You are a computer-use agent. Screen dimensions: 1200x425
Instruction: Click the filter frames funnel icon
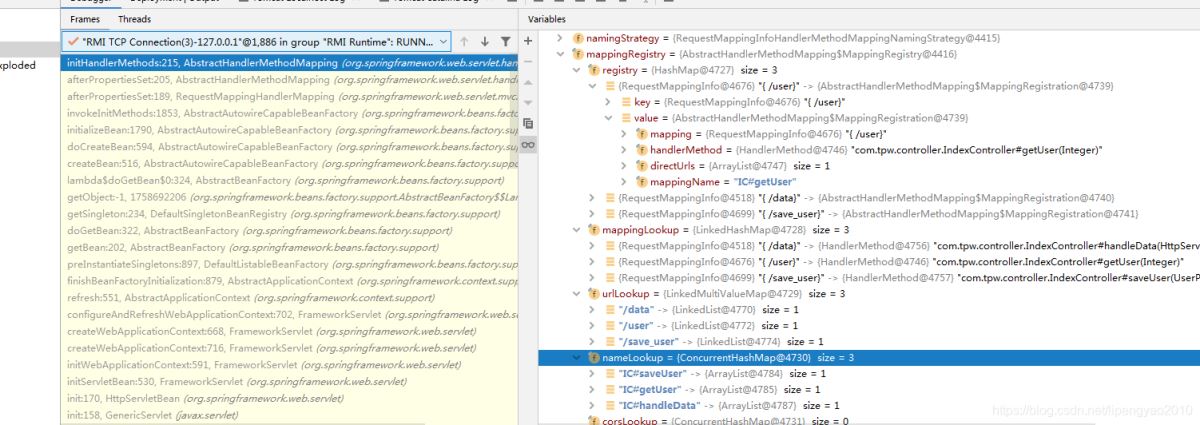(506, 42)
